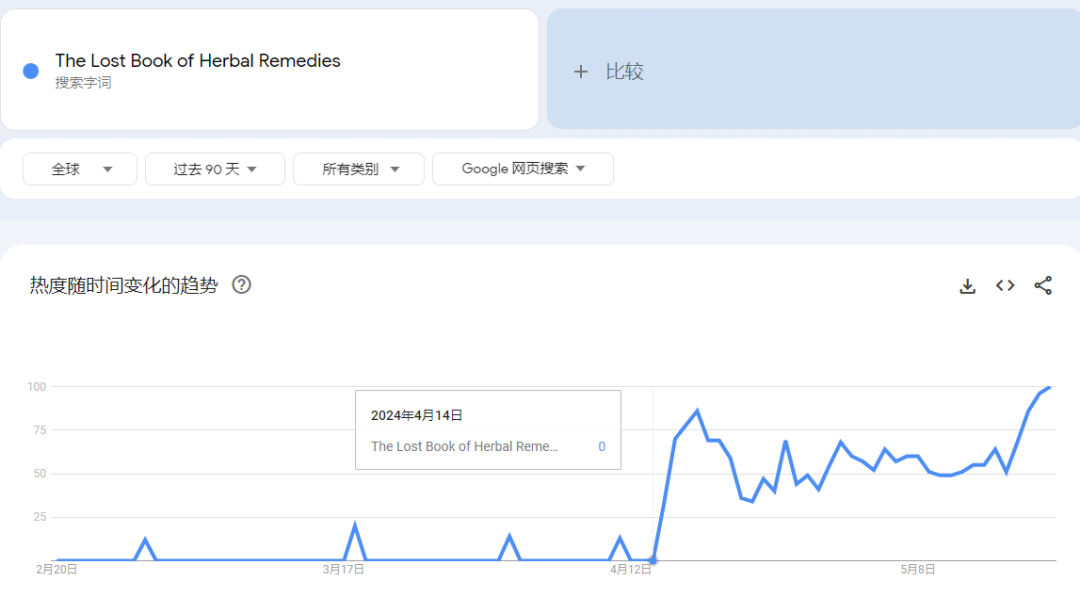Open the Google 网页搜索 search type dropdown
This screenshot has width=1080, height=597.
[523, 169]
